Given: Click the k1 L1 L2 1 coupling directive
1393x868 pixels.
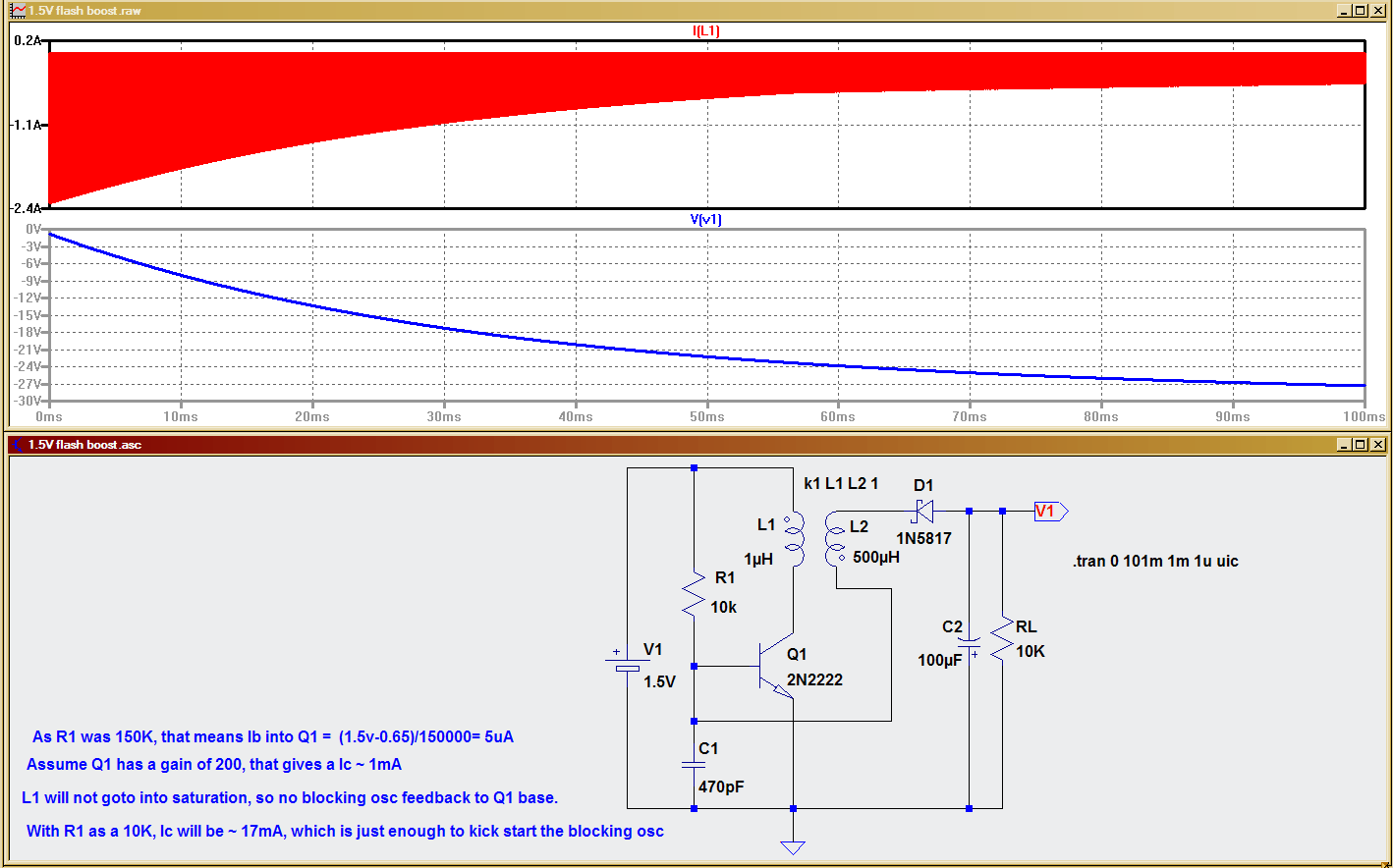Looking at the screenshot, I should (x=841, y=483).
